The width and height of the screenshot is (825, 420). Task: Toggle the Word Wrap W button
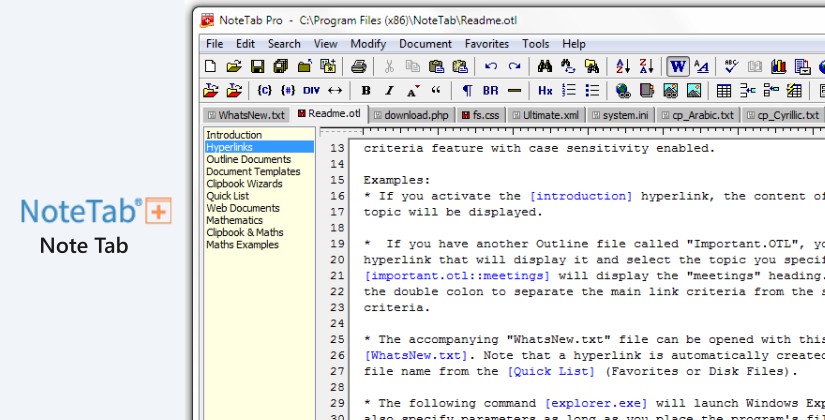(677, 67)
